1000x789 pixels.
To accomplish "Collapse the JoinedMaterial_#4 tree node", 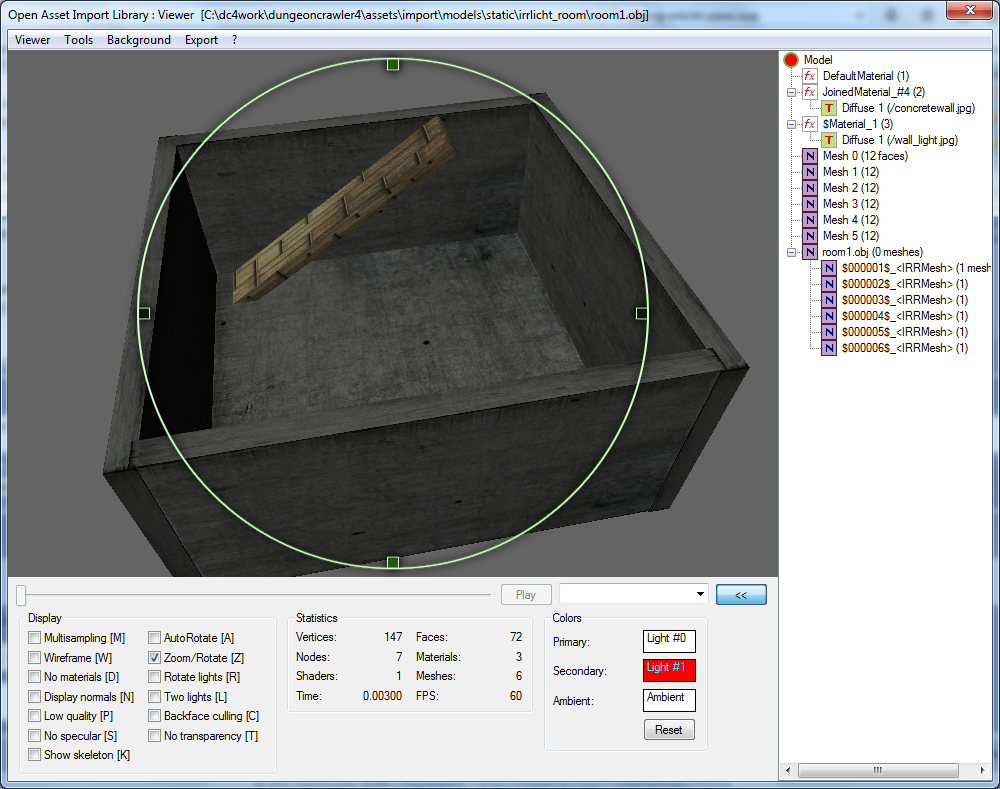I will point(791,92).
